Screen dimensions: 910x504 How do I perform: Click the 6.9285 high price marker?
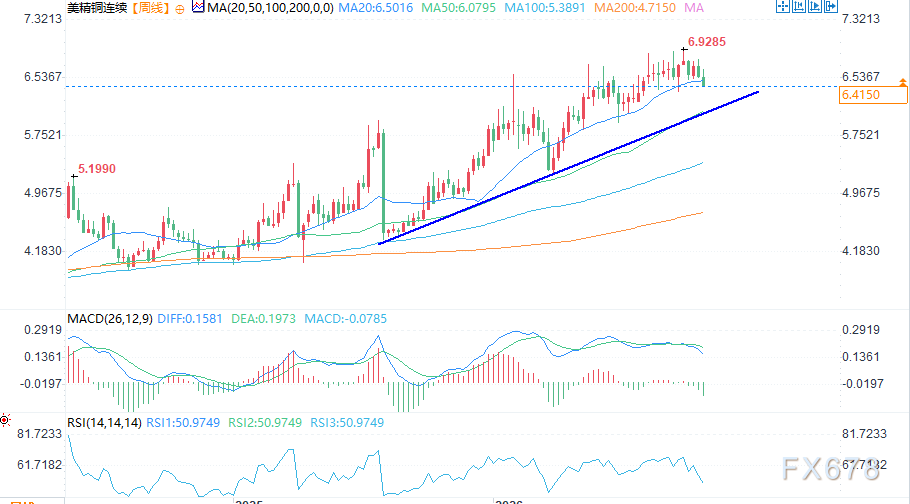point(706,42)
